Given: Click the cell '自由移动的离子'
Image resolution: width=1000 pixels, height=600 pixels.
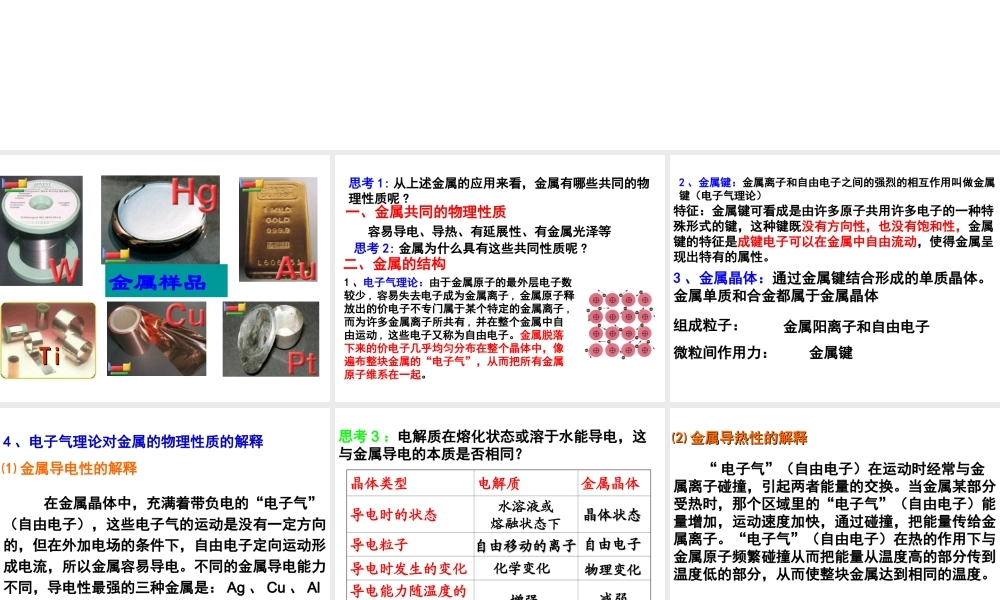Looking at the screenshot, I should [526, 546].
